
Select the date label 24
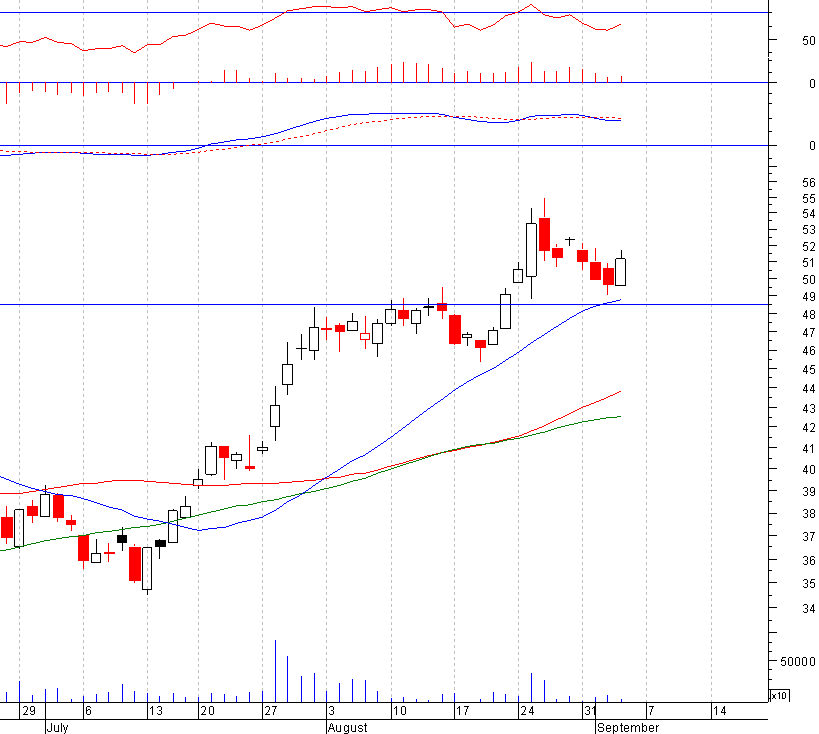click(x=527, y=710)
